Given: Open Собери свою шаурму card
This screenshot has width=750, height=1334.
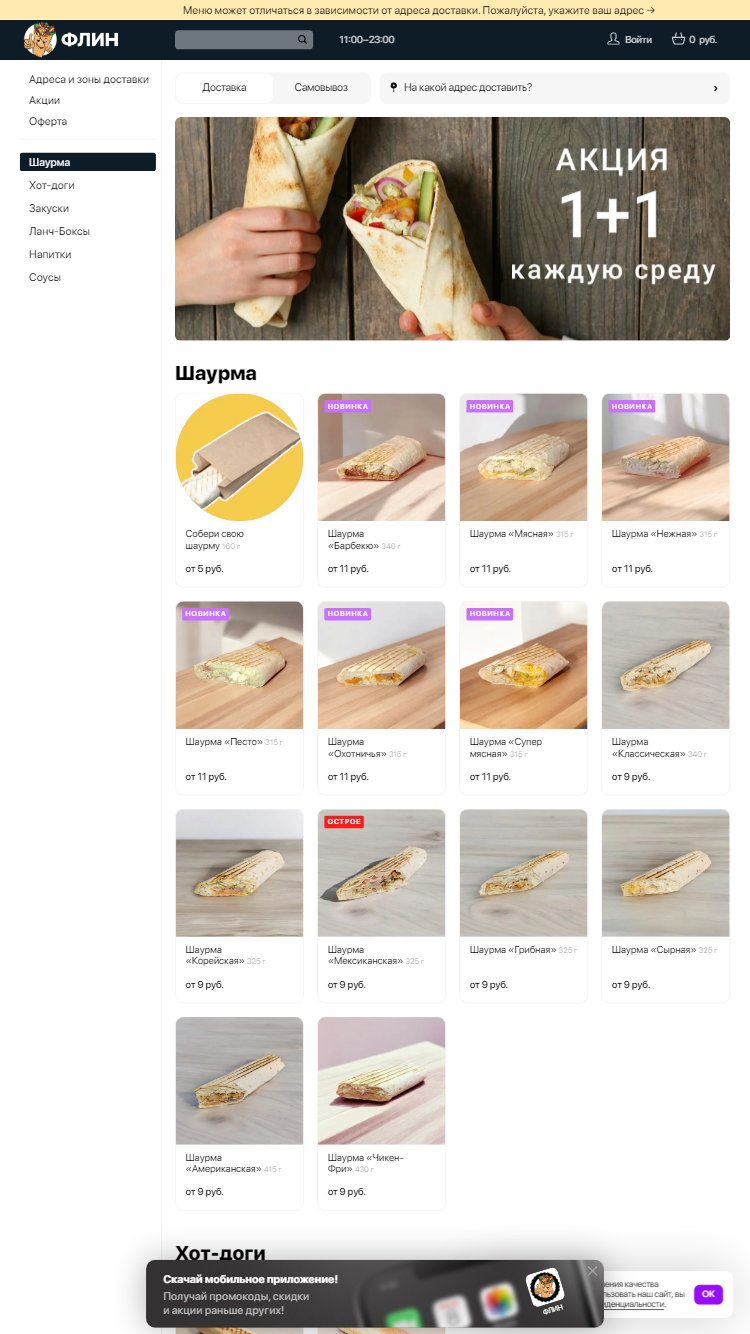Looking at the screenshot, I should 239,490.
